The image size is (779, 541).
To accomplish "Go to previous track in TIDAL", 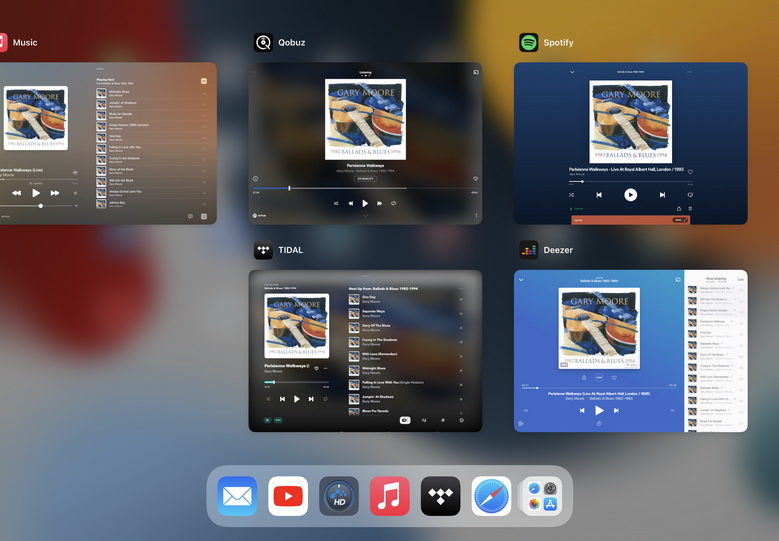I will [x=282, y=399].
